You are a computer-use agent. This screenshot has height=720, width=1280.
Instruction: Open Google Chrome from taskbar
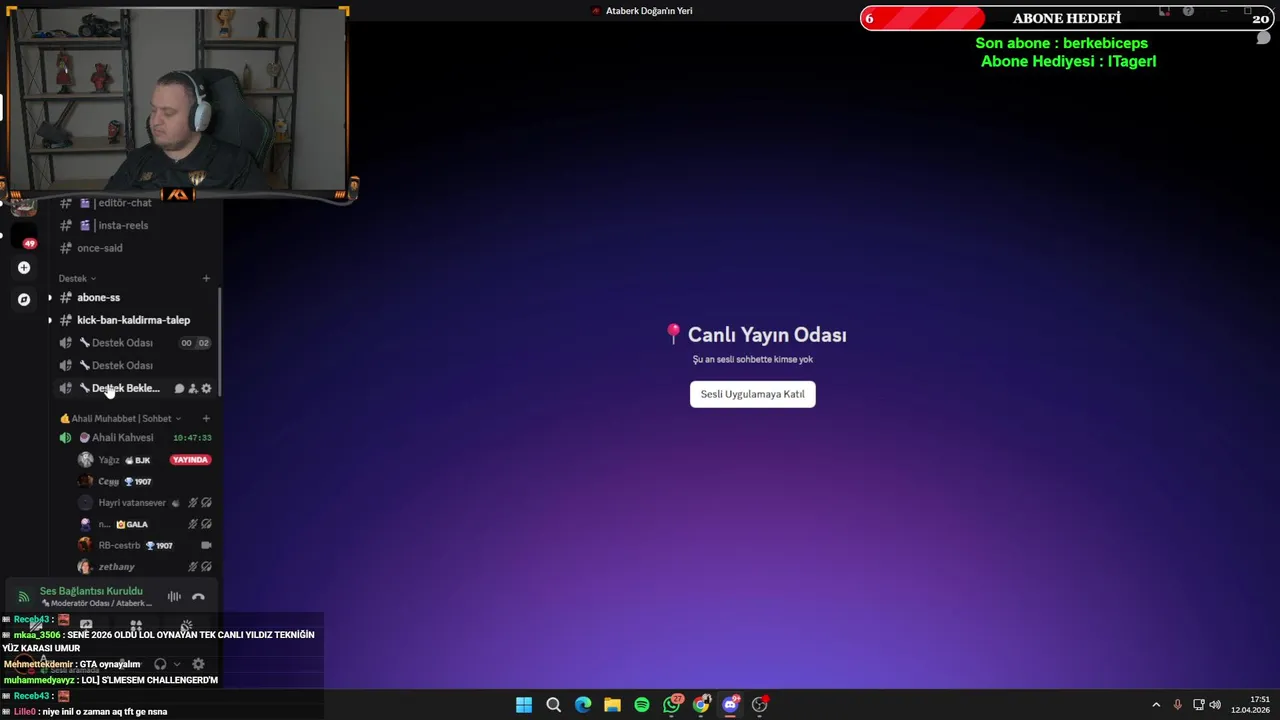[x=701, y=705]
